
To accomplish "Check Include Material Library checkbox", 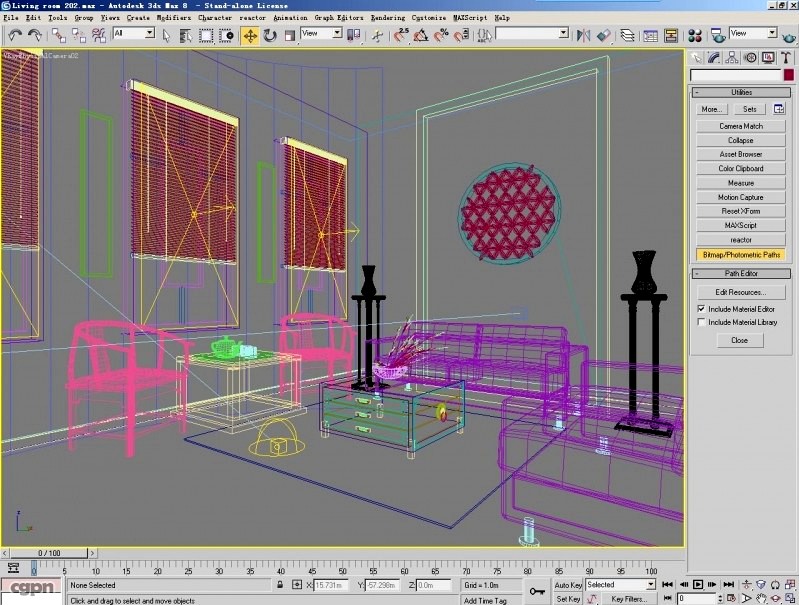I will point(701,322).
